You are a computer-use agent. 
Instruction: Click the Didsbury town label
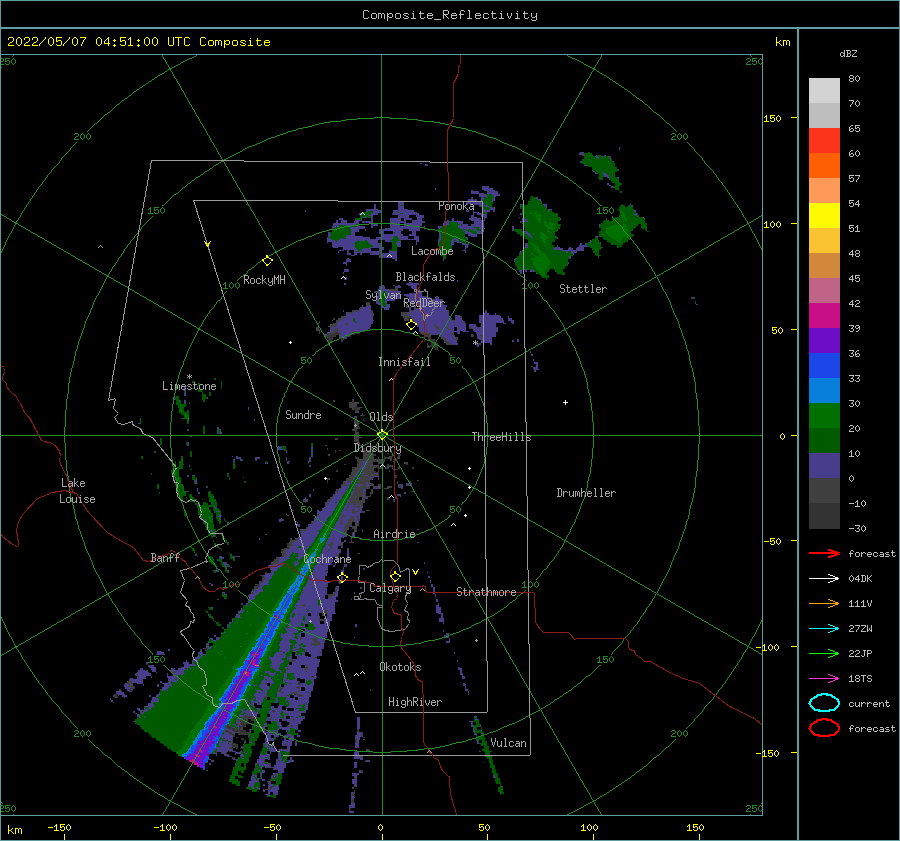tap(378, 448)
